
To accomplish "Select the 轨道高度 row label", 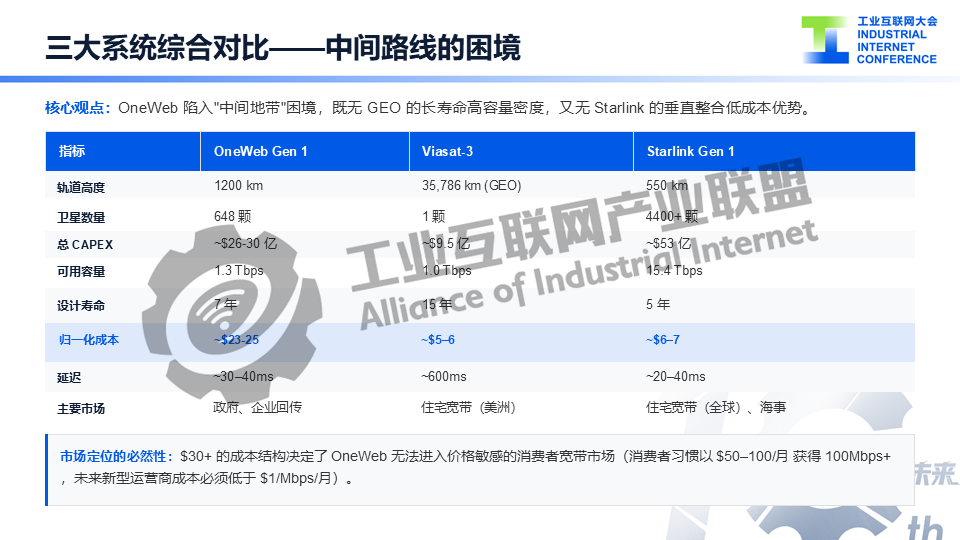I will coord(81,187).
